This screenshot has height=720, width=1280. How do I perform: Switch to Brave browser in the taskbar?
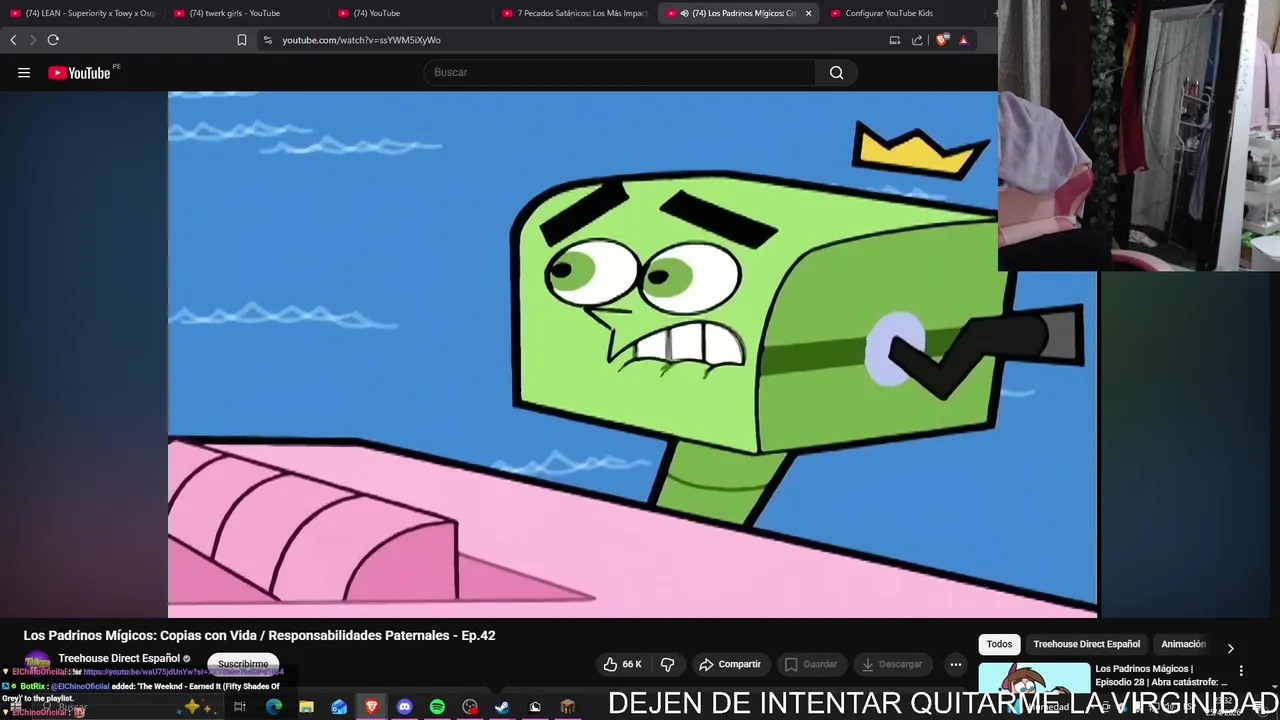click(x=372, y=707)
